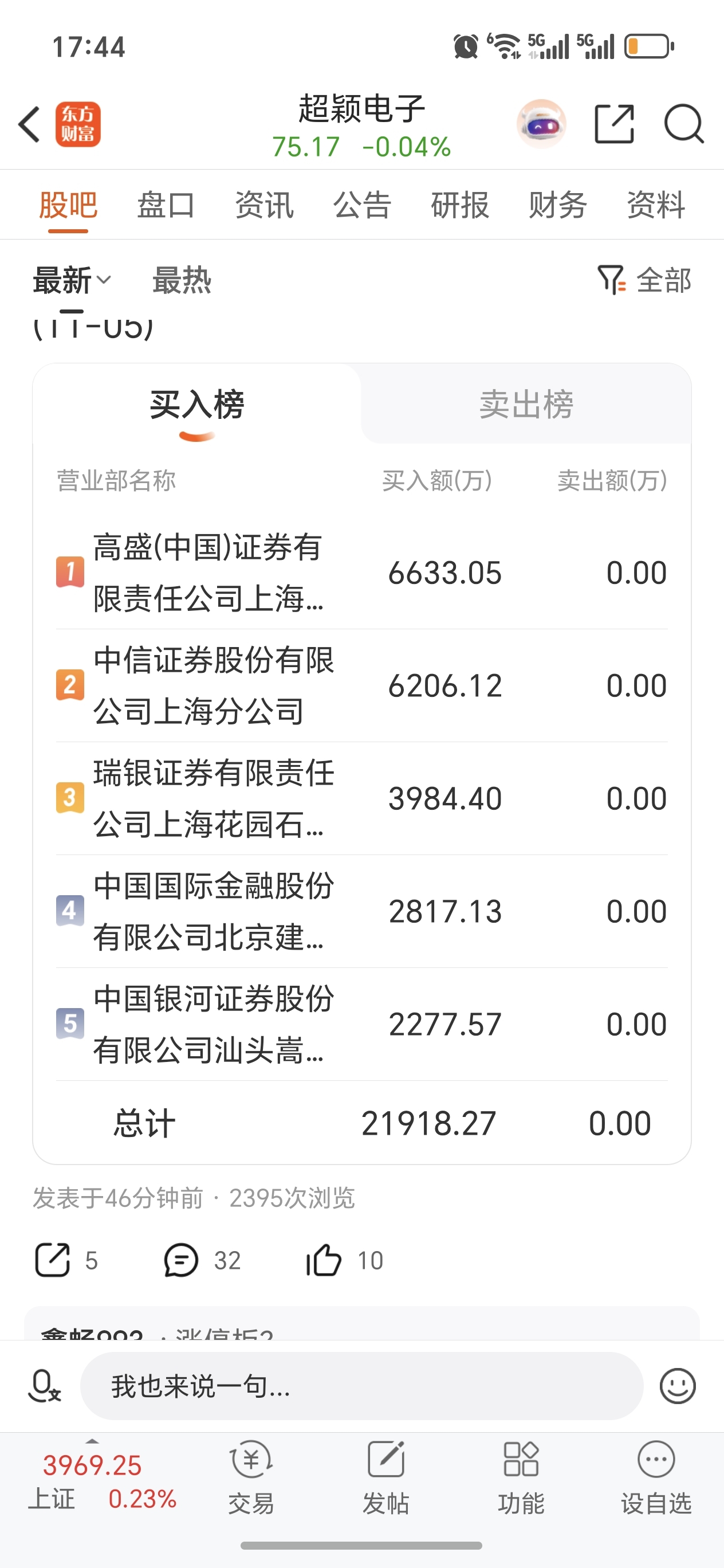Viewport: 724px width, 1568px height.
Task: Open search magnifier icon
Action: pyautogui.click(x=684, y=124)
